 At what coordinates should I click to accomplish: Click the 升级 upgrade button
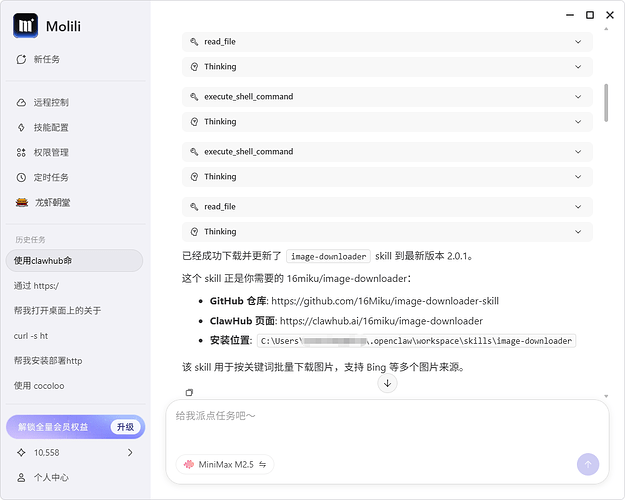click(125, 427)
